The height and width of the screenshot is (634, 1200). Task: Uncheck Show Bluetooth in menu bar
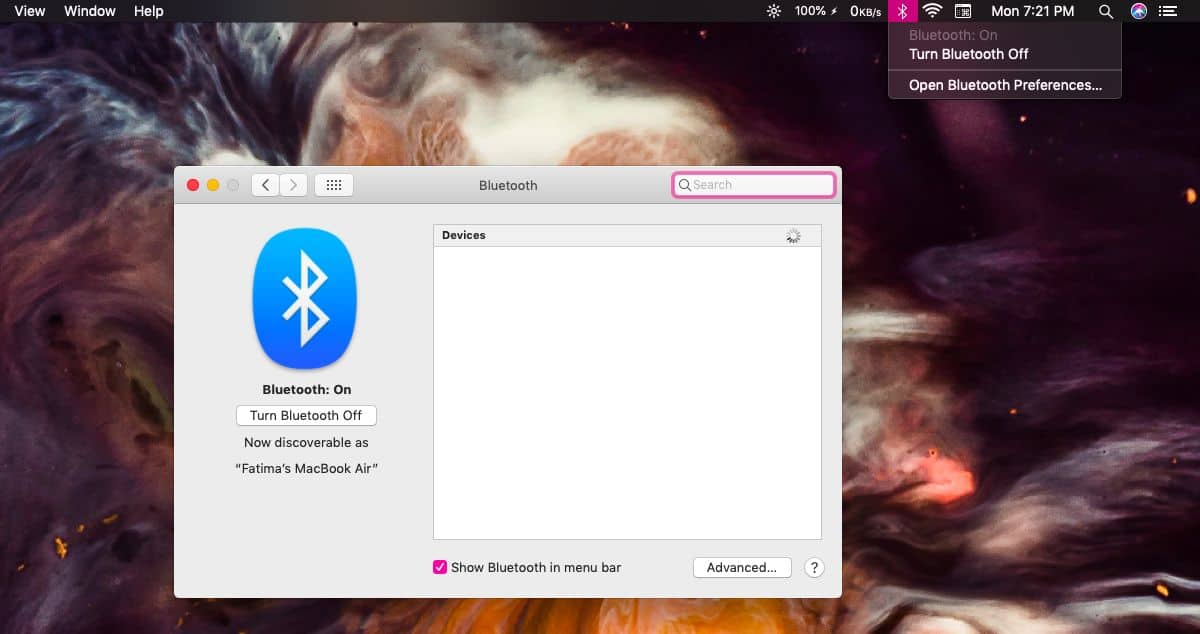pos(440,567)
